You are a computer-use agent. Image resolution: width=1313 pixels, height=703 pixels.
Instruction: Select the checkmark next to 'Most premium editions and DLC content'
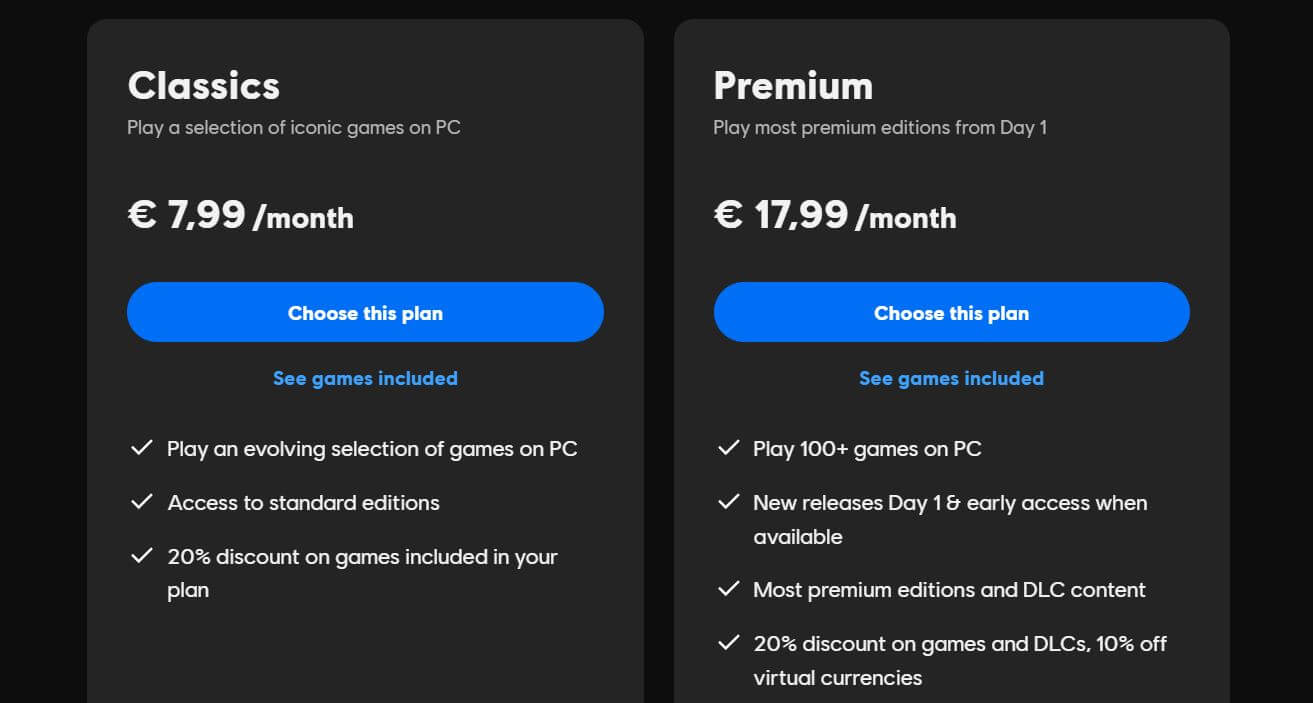pyautogui.click(x=727, y=589)
